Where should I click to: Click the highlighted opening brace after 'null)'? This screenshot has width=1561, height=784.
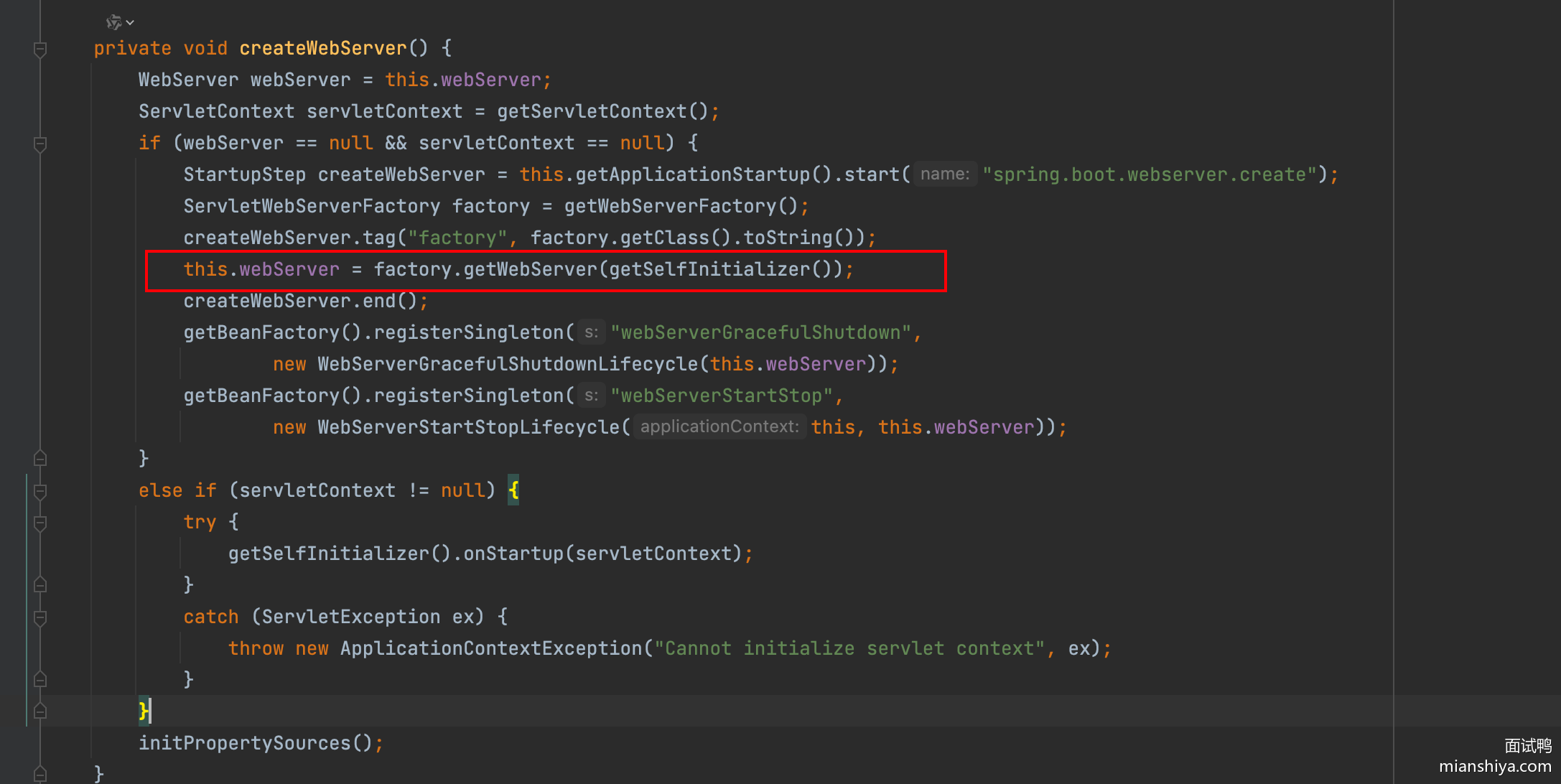coord(513,490)
